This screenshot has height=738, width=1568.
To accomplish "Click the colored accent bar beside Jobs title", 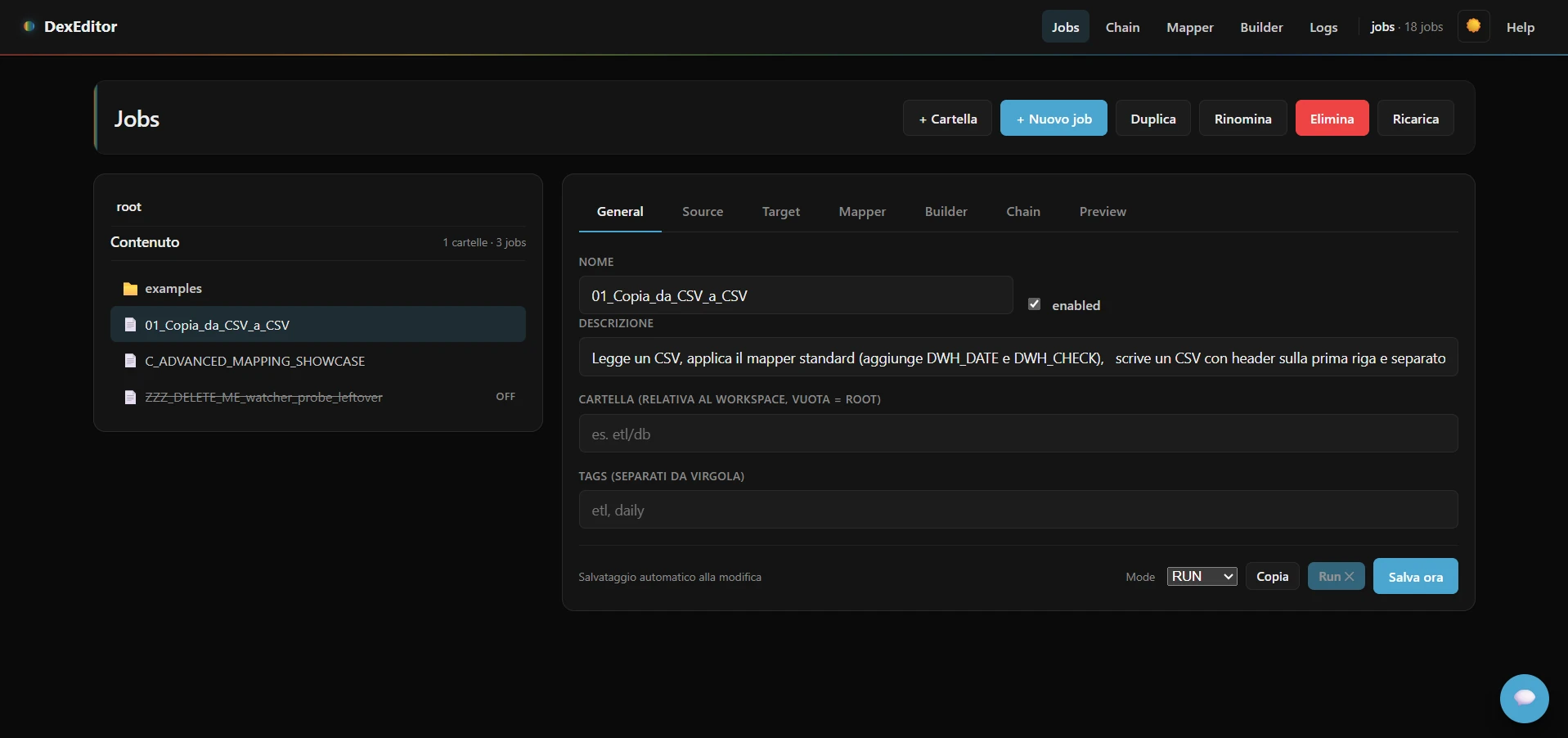I will pyautogui.click(x=96, y=118).
